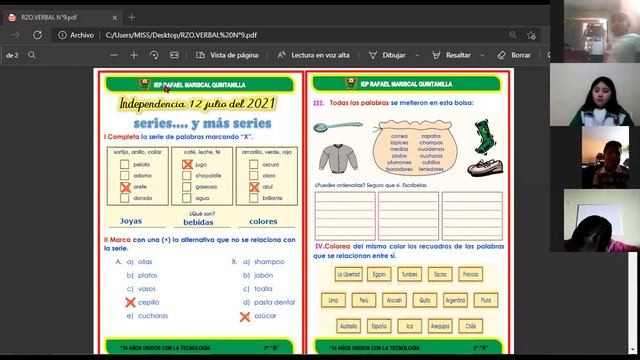
Task: Fit page to width
Action: [174, 55]
